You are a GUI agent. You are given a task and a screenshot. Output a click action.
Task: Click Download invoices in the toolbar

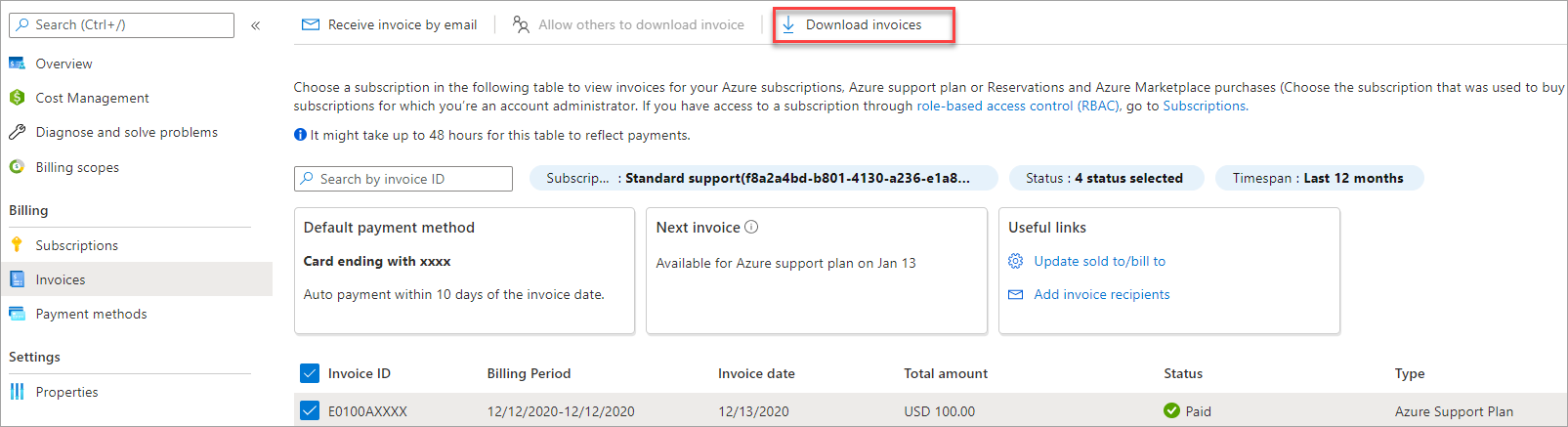click(x=863, y=25)
